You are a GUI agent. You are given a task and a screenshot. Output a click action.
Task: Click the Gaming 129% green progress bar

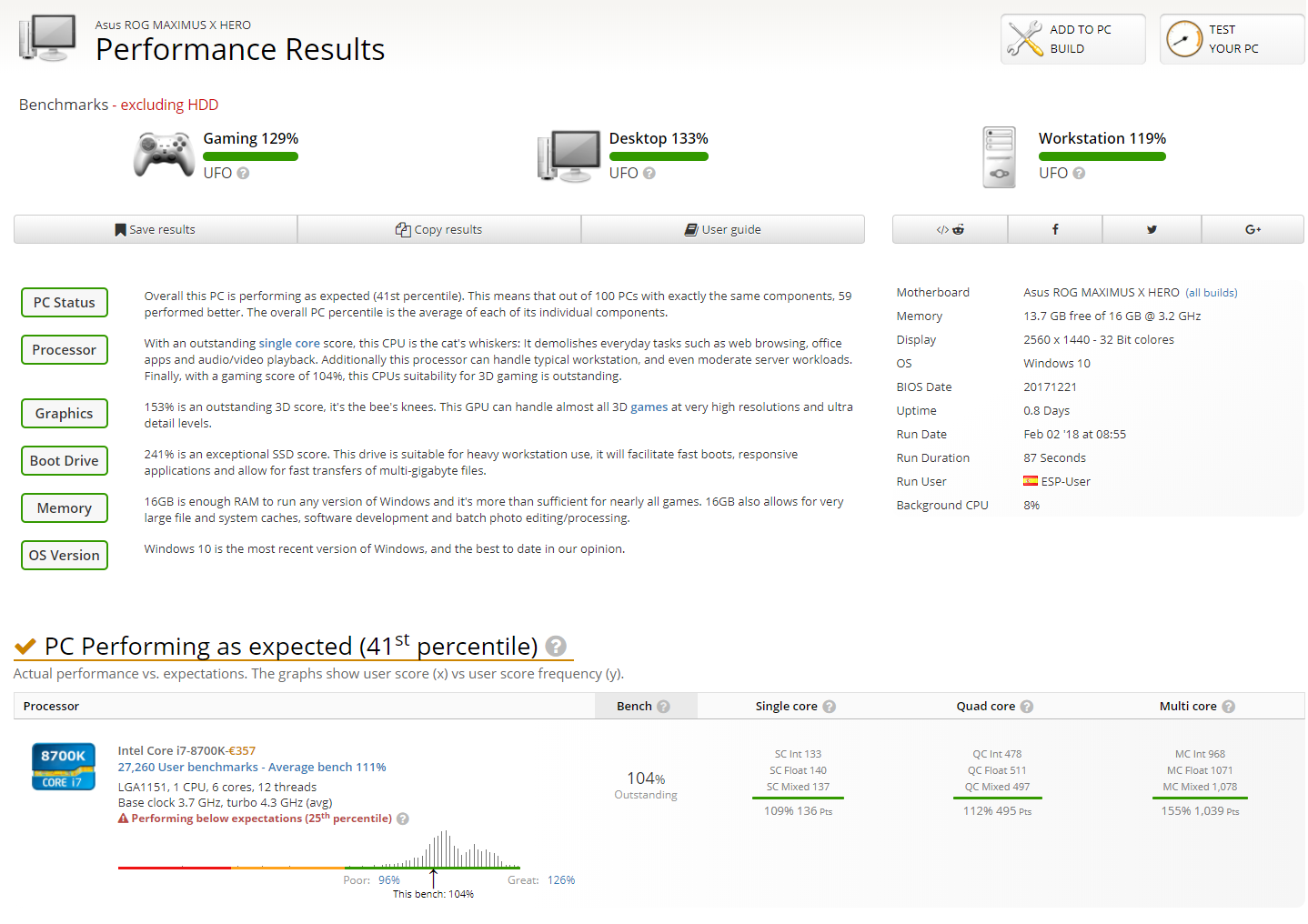[x=251, y=156]
